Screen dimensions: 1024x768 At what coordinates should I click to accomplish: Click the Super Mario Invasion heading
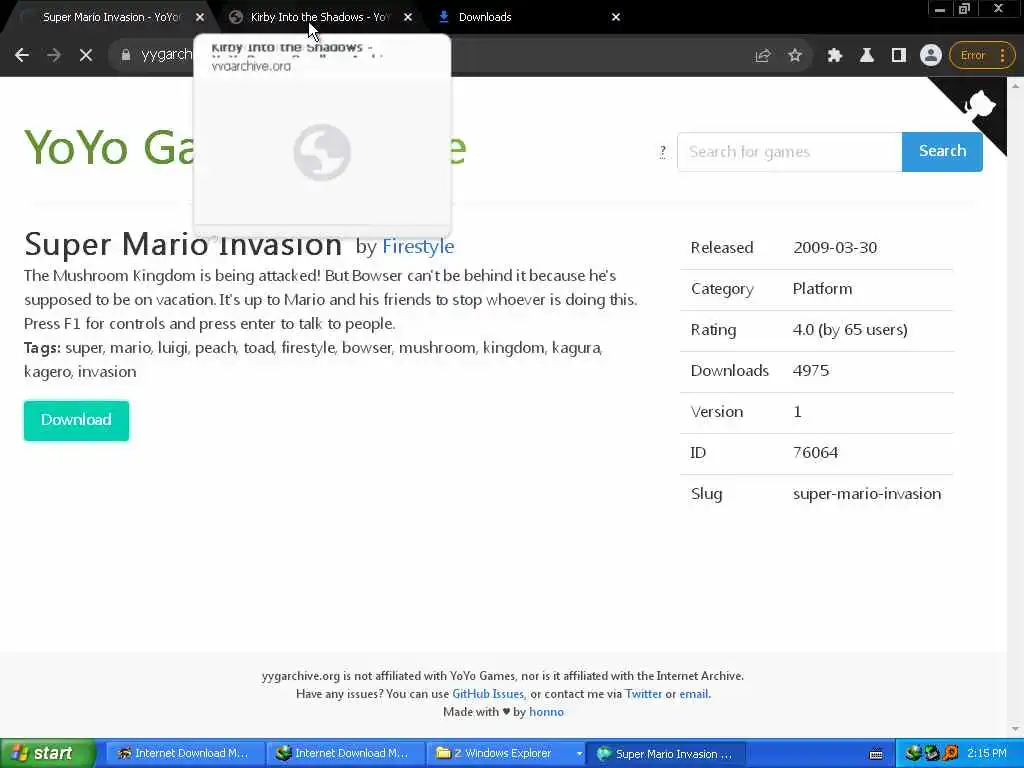click(x=183, y=245)
